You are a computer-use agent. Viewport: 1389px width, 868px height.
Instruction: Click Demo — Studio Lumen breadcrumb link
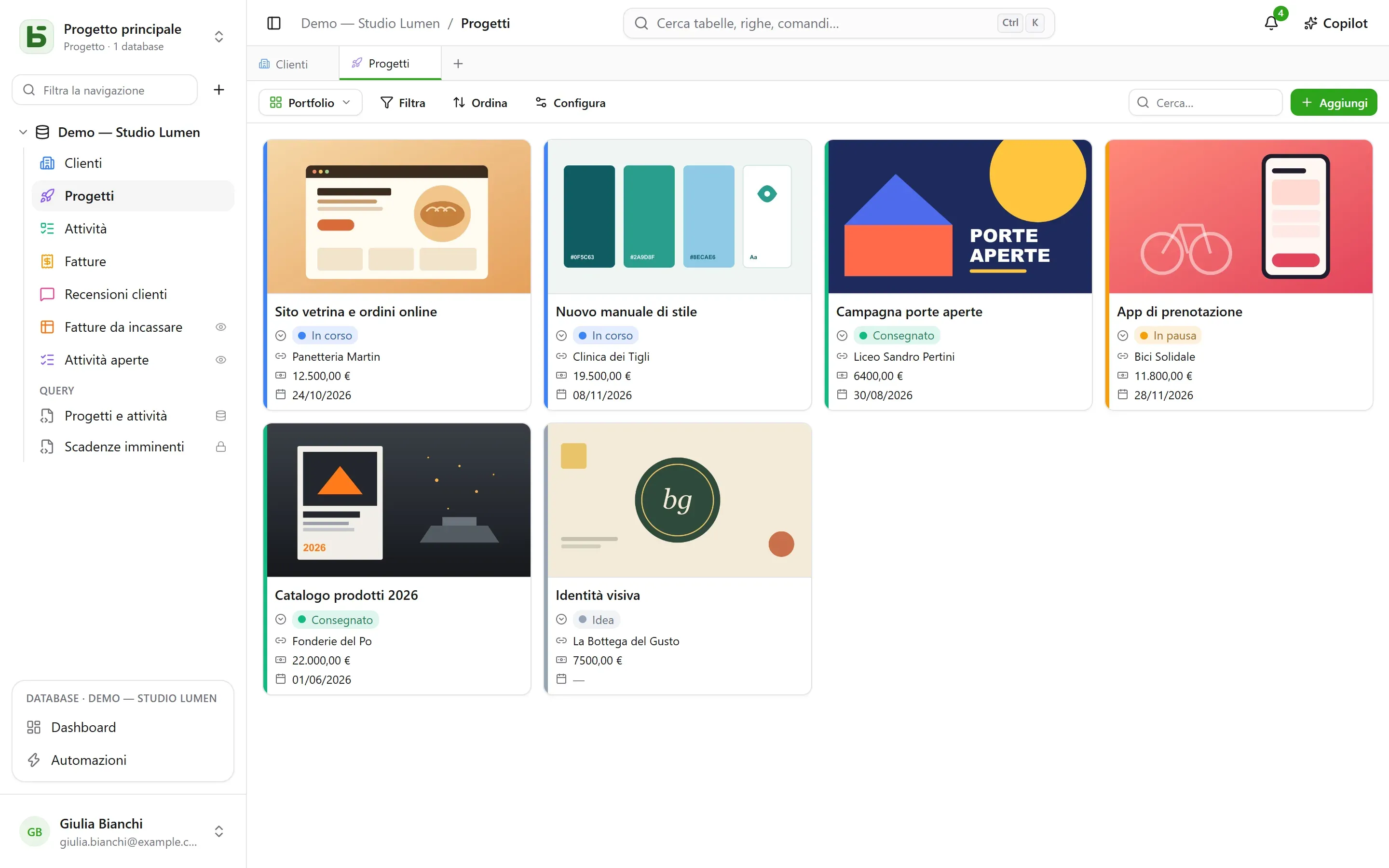point(370,23)
